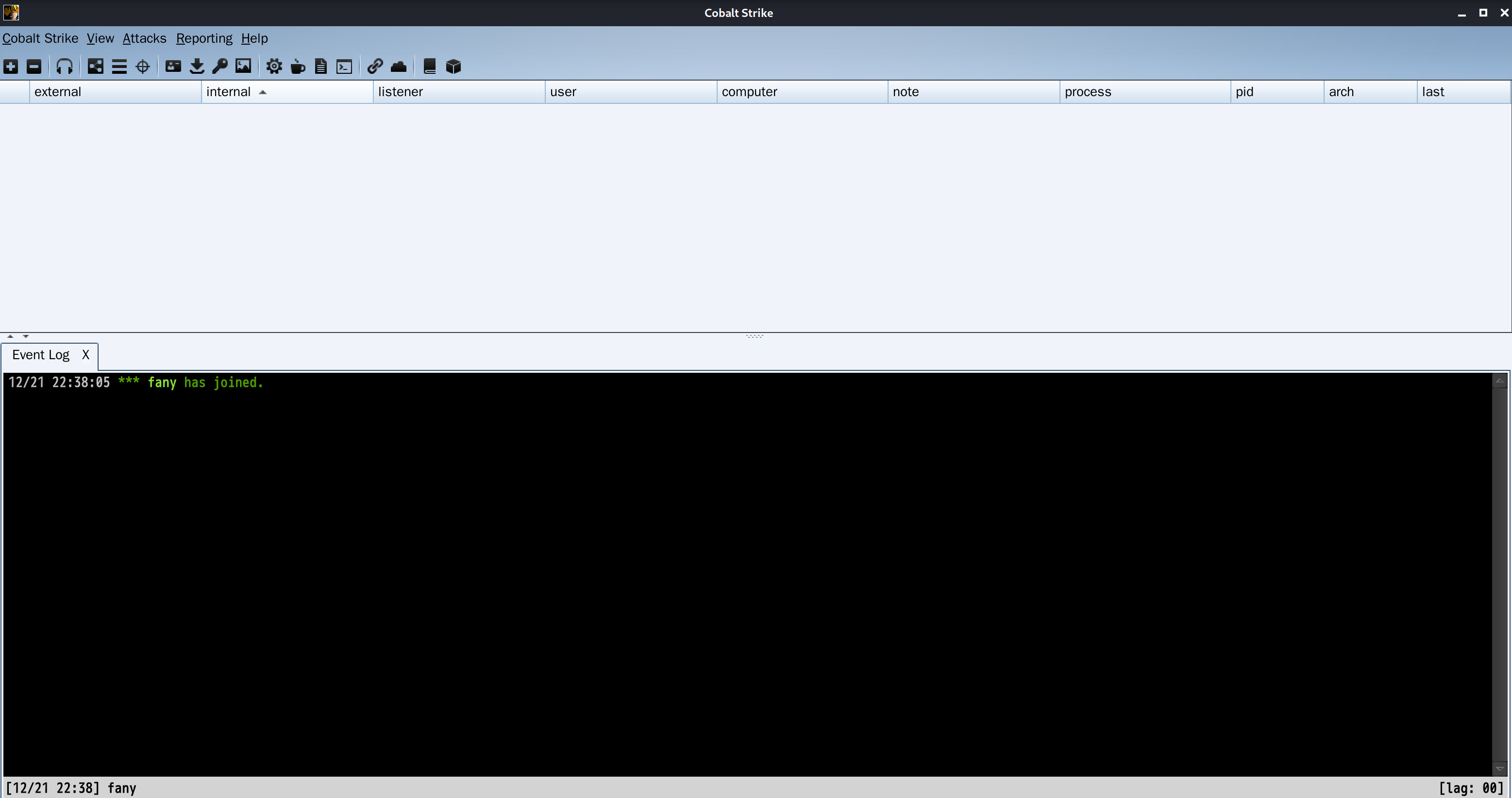This screenshot has height=798, width=1512.
Task: Click the event log chat input line
Action: pos(470,788)
